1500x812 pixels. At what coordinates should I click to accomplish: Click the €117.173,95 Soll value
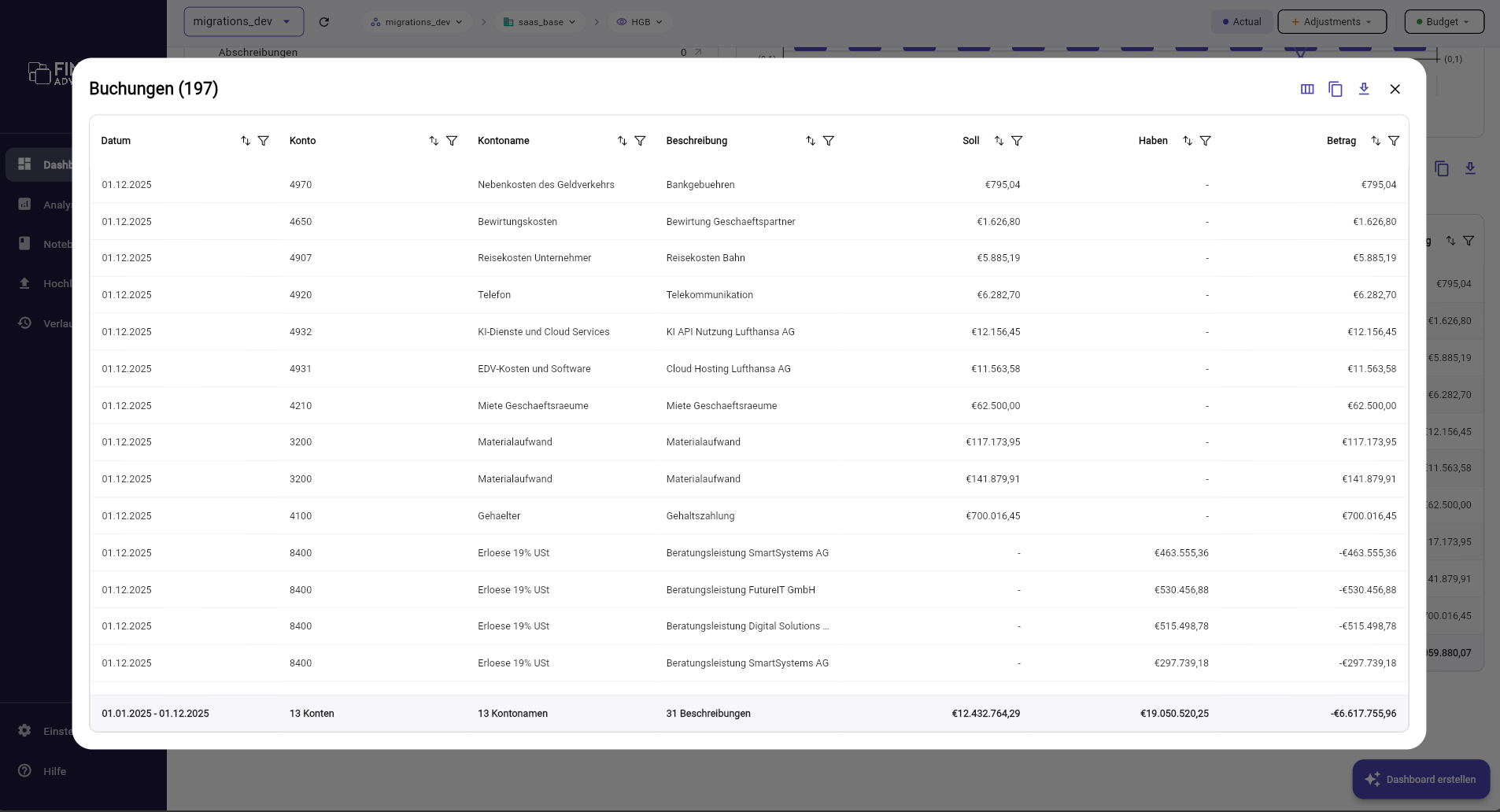(x=993, y=442)
